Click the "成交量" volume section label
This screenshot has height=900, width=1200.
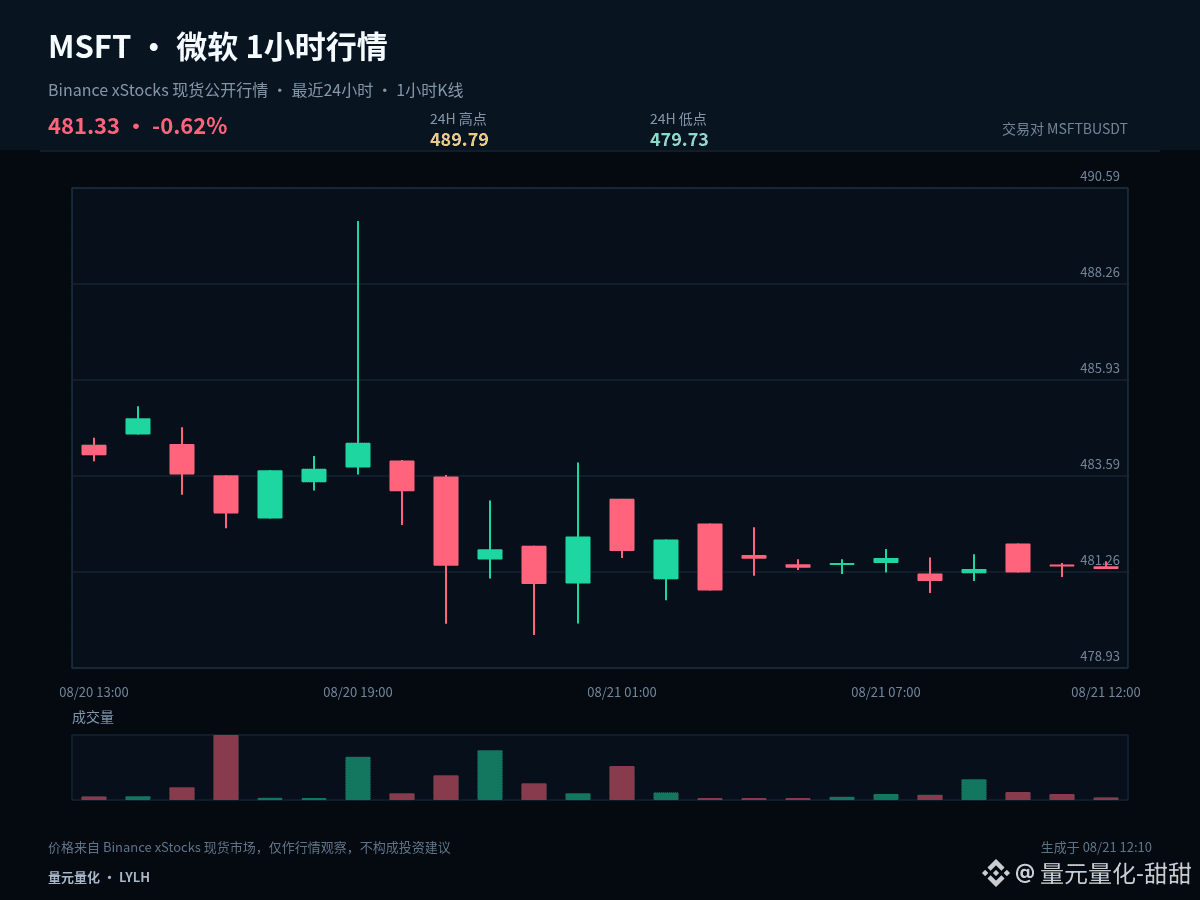coord(93,717)
